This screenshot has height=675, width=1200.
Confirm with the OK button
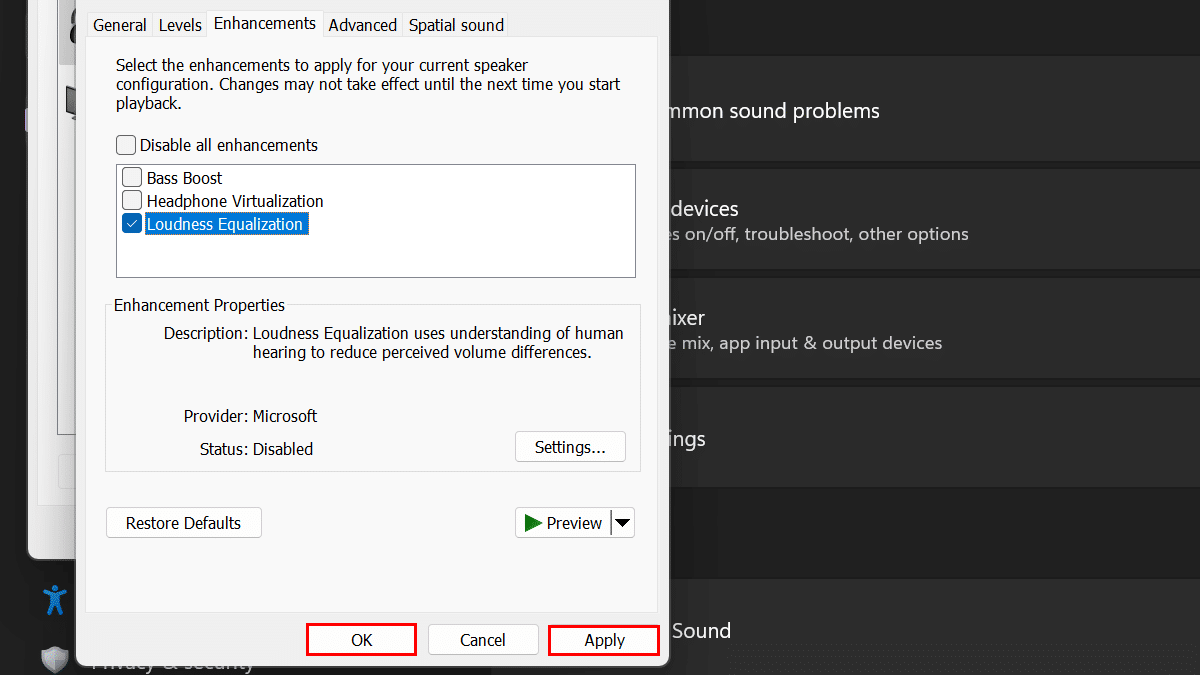pyautogui.click(x=361, y=640)
